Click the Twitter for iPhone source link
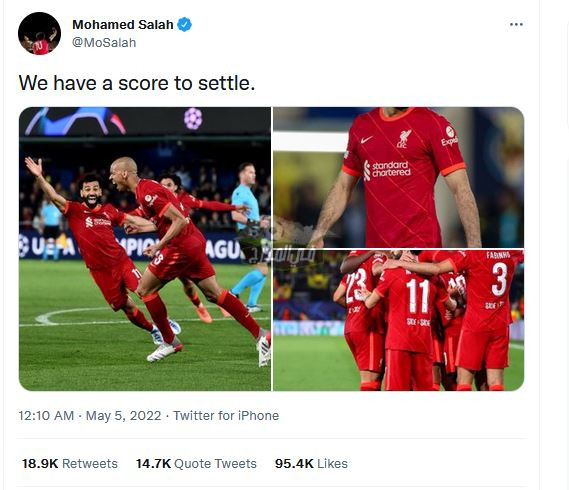This screenshot has height=490, width=569. 226,416
